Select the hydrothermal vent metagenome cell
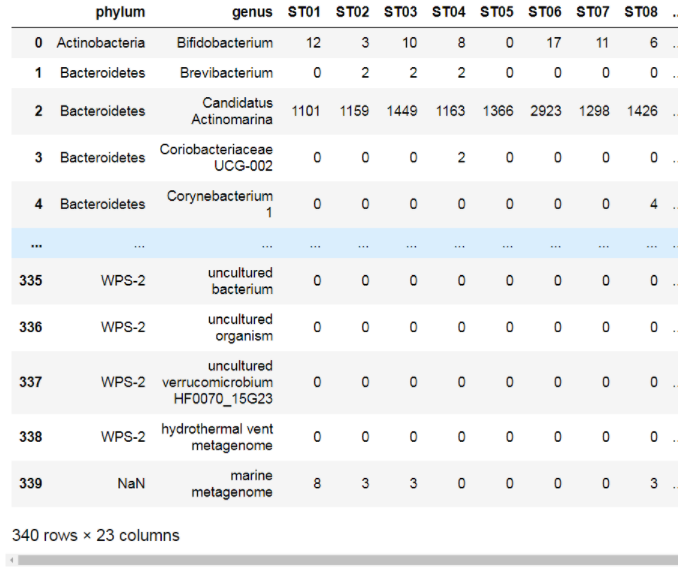The image size is (684, 573). click(x=217, y=437)
